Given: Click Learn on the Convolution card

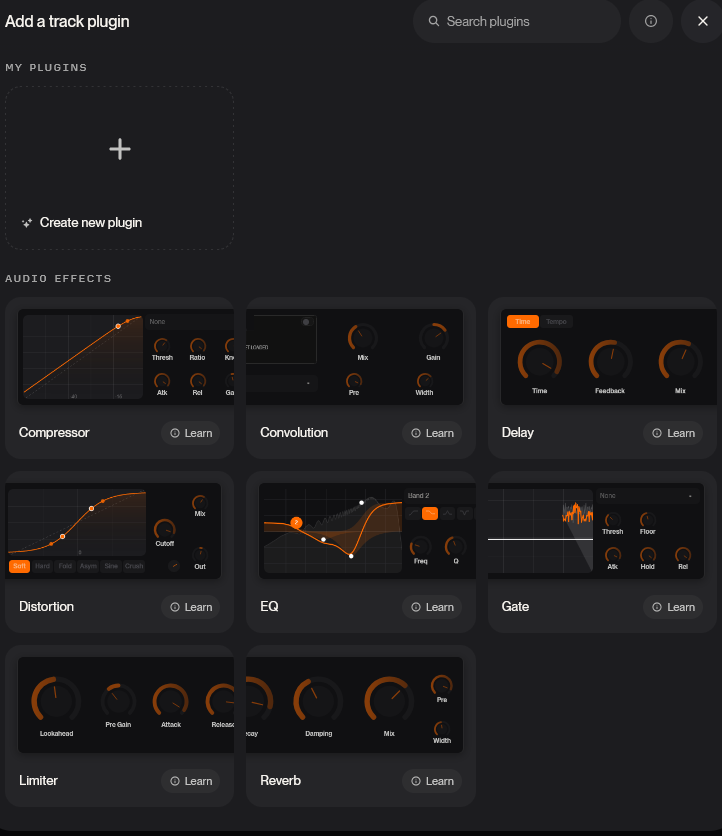Looking at the screenshot, I should point(432,433).
